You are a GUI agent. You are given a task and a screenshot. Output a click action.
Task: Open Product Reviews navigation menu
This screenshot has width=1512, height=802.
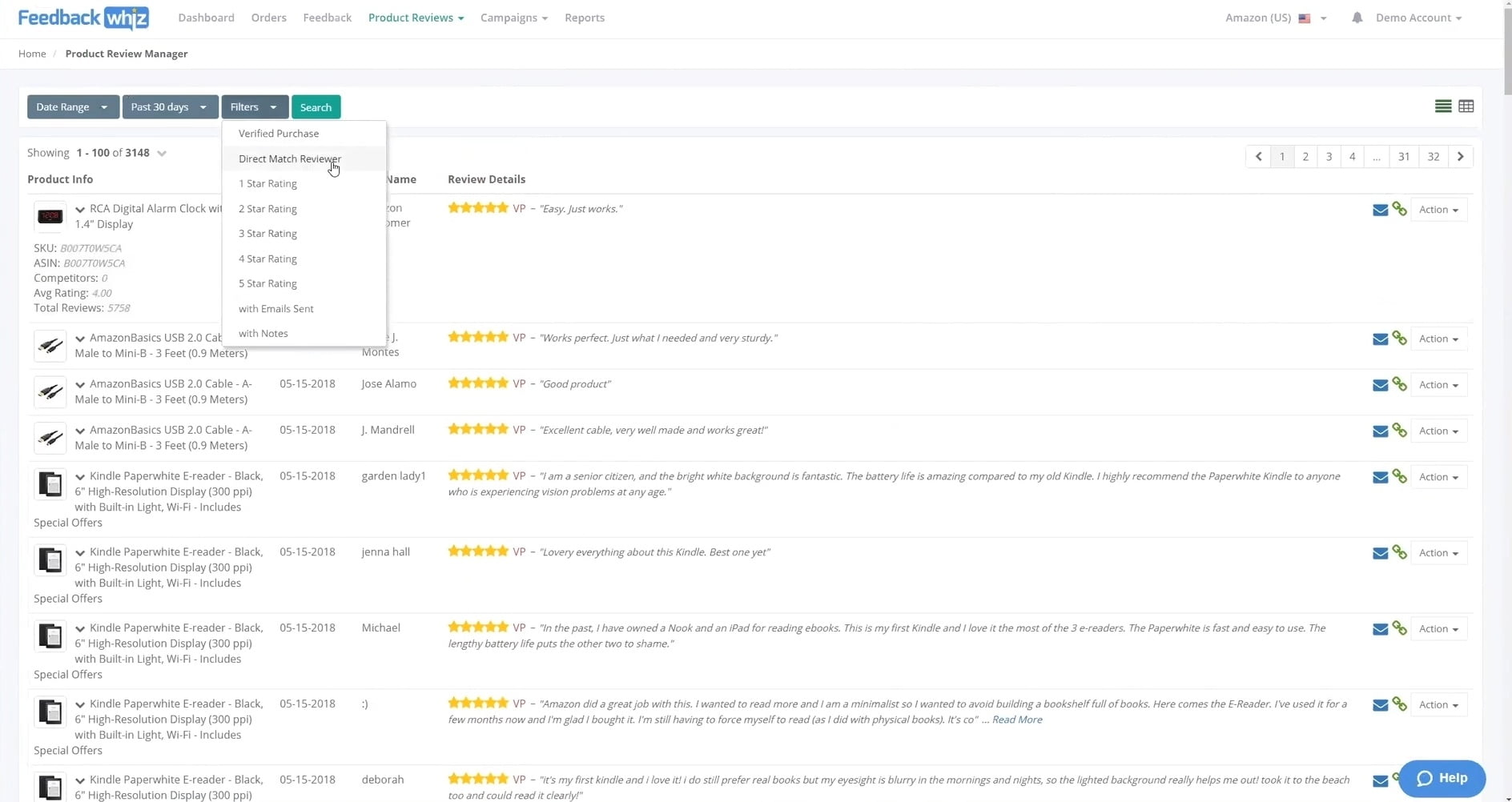click(416, 18)
